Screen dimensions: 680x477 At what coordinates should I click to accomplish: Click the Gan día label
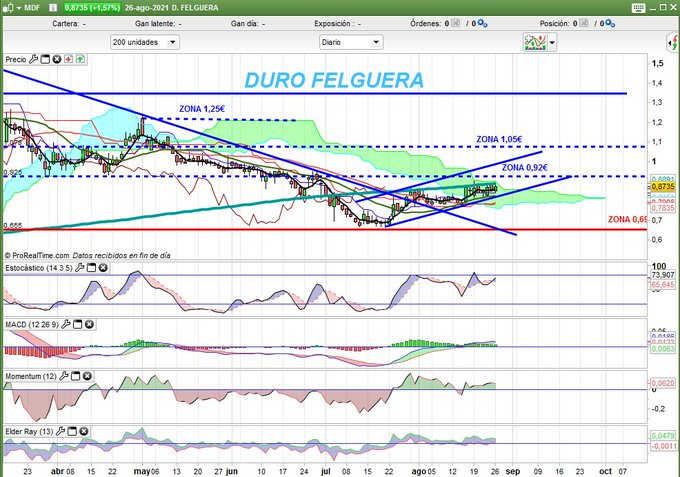245,23
